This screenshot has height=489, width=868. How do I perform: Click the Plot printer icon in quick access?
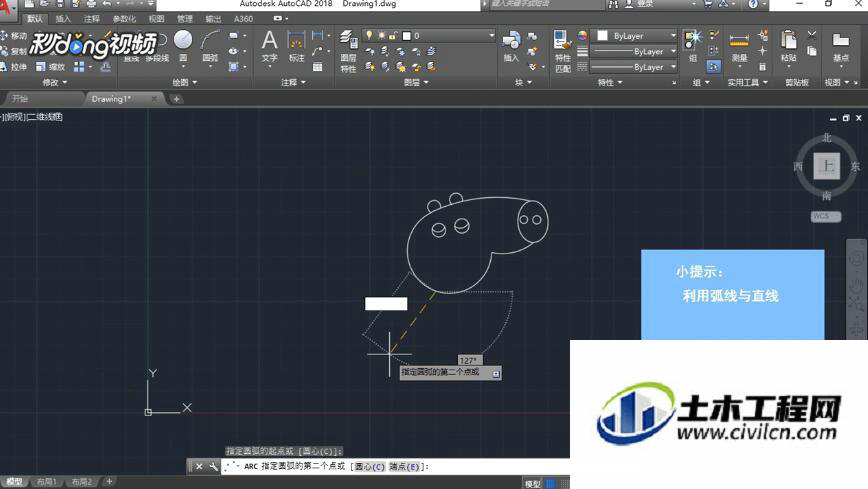(91, 4)
